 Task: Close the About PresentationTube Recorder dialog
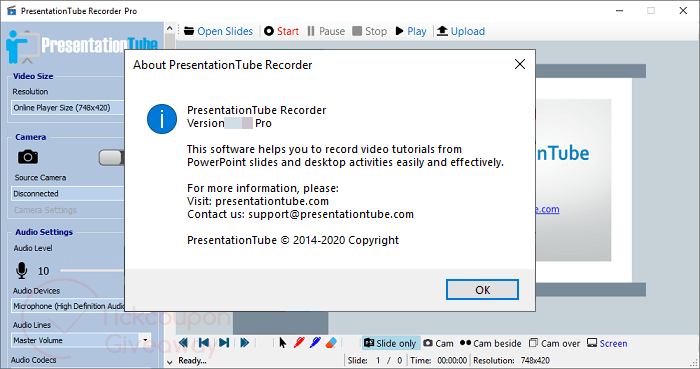[520, 64]
